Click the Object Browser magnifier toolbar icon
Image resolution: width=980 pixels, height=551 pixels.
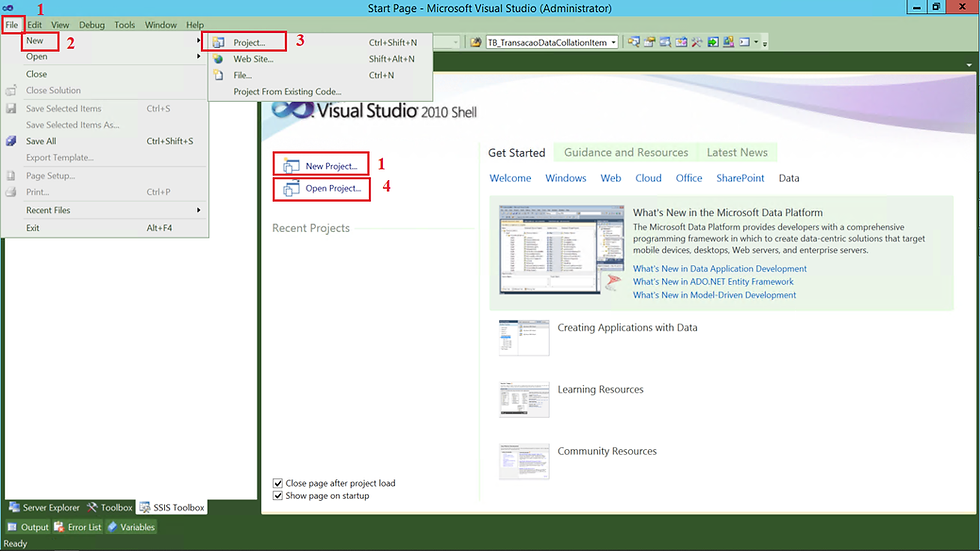(x=665, y=42)
